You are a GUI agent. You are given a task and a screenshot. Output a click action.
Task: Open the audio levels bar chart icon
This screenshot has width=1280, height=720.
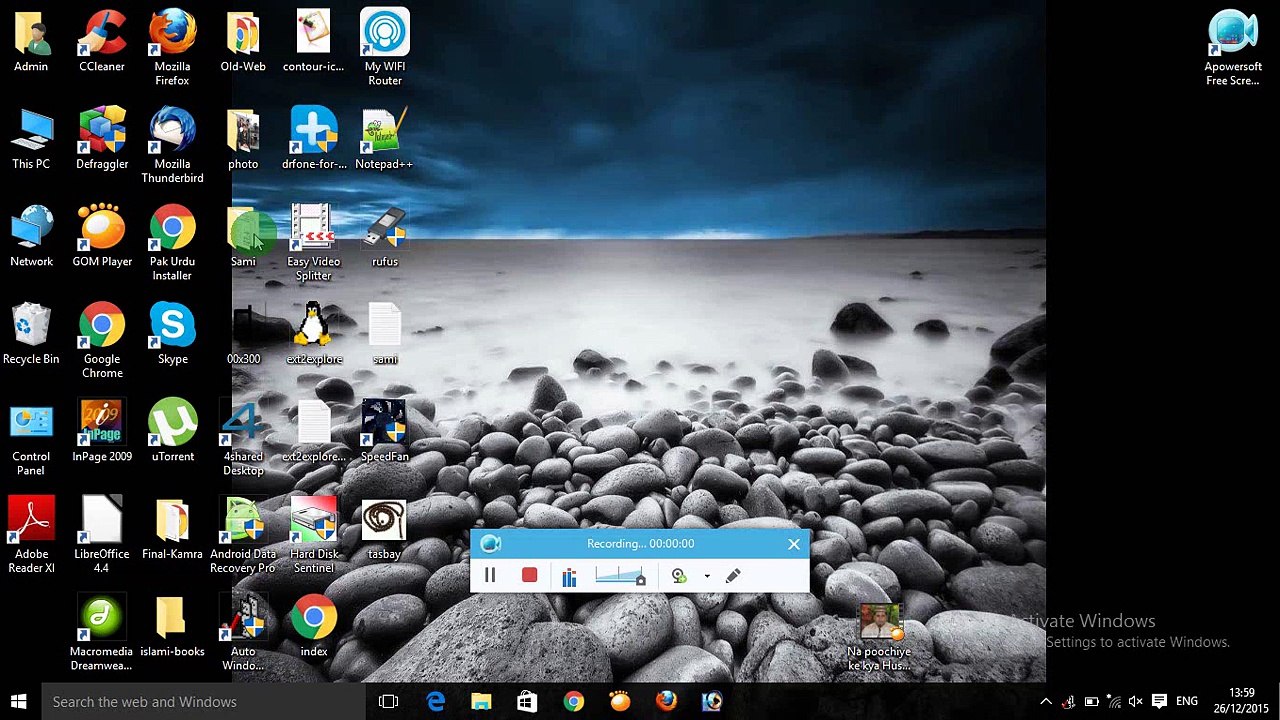(569, 576)
